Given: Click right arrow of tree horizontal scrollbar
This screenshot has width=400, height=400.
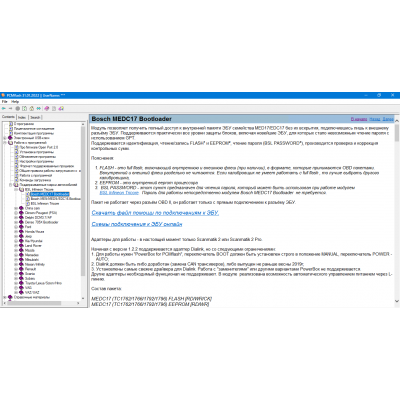Looking at the screenshot, I should [x=78, y=303].
